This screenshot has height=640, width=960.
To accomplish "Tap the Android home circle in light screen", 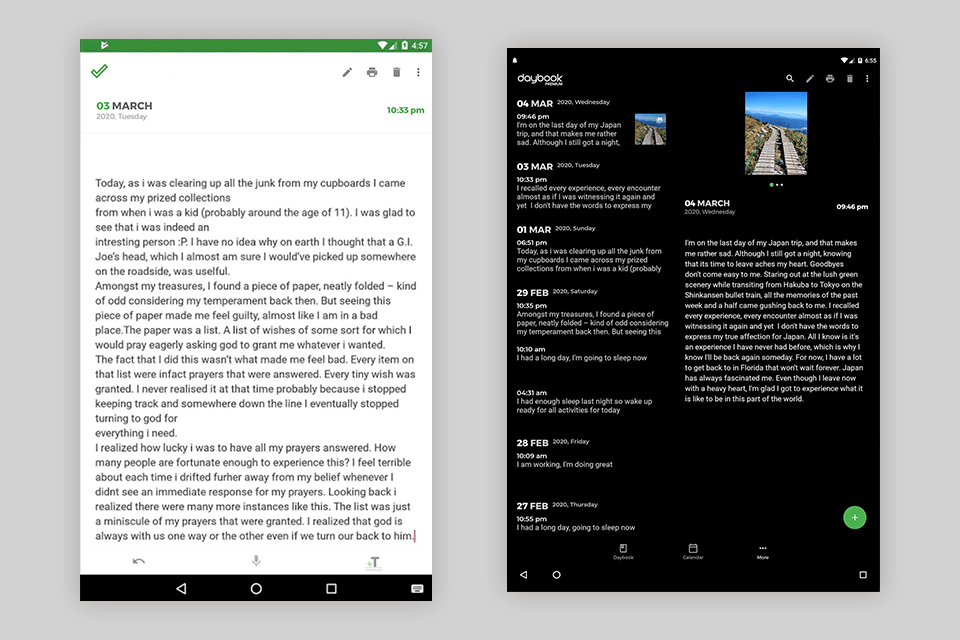I will click(x=256, y=589).
